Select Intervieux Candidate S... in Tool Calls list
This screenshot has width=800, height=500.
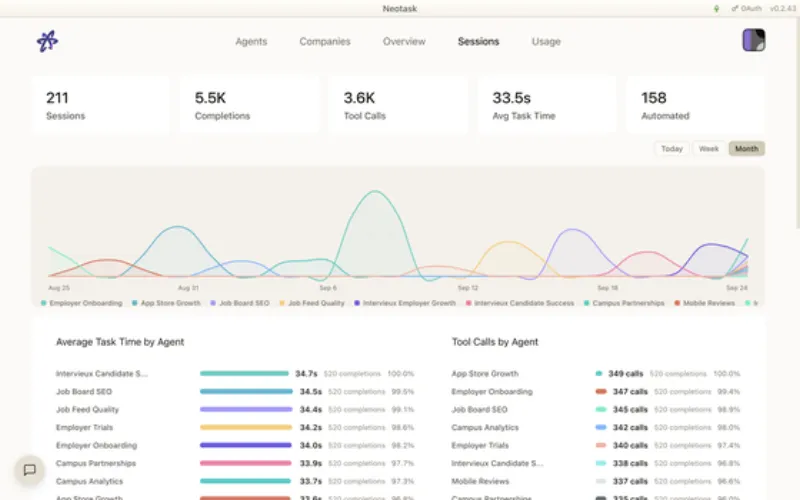point(497,463)
